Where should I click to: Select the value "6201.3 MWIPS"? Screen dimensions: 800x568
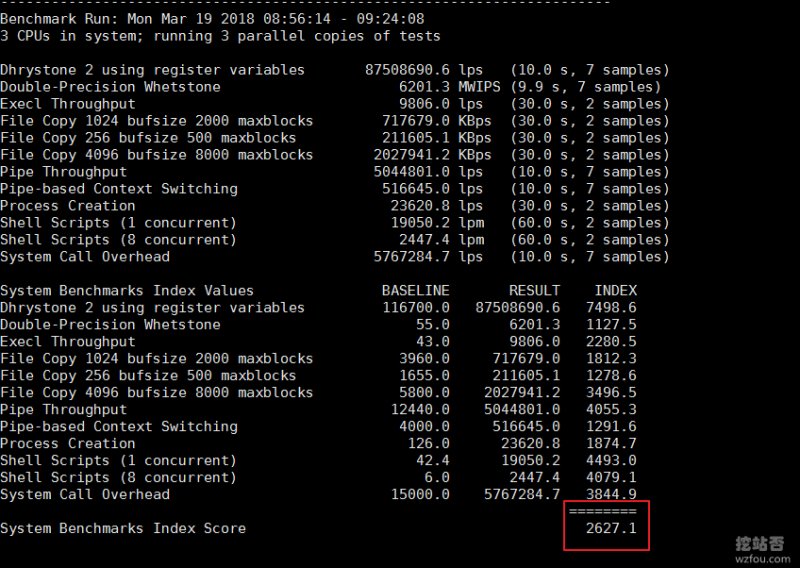(449, 87)
